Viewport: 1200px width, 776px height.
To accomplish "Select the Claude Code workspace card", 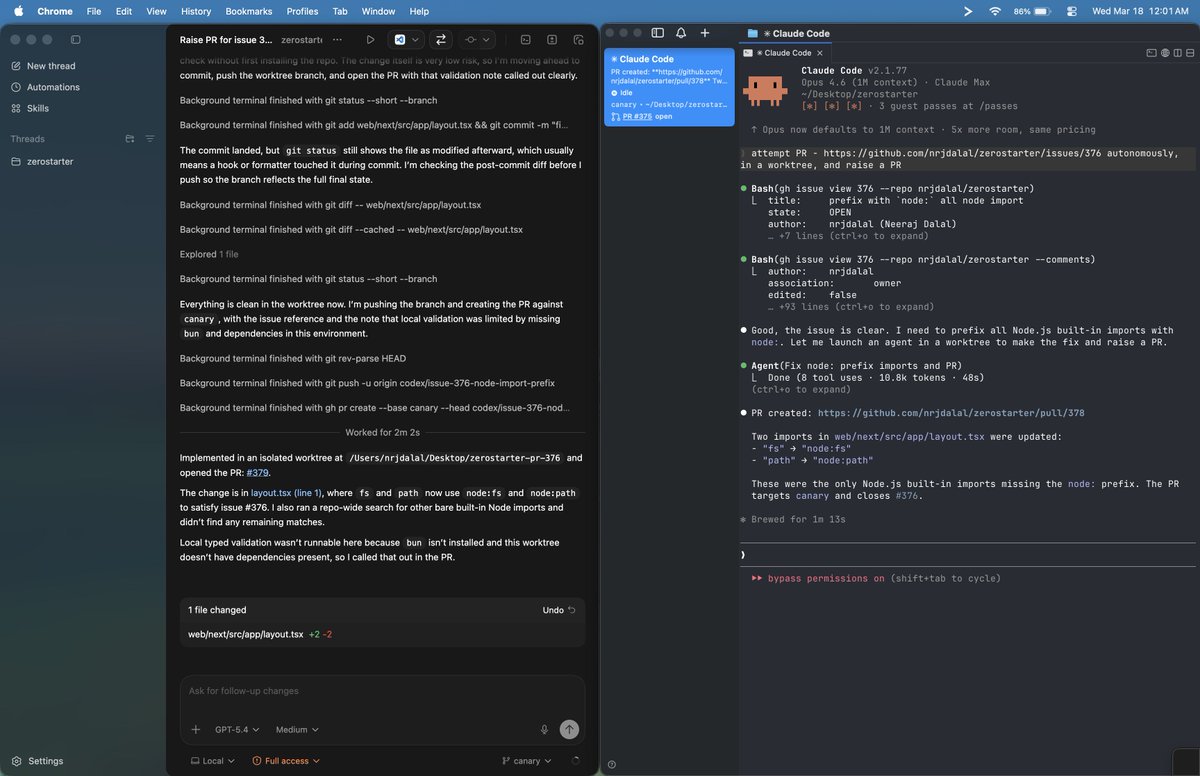I will tap(669, 88).
